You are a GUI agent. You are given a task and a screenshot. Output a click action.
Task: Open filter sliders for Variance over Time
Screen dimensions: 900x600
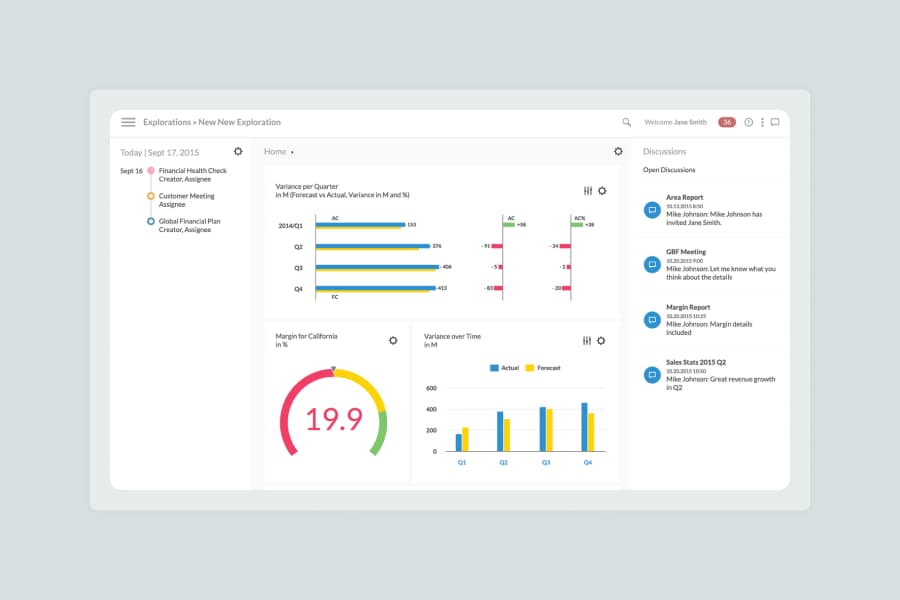pyautogui.click(x=587, y=341)
